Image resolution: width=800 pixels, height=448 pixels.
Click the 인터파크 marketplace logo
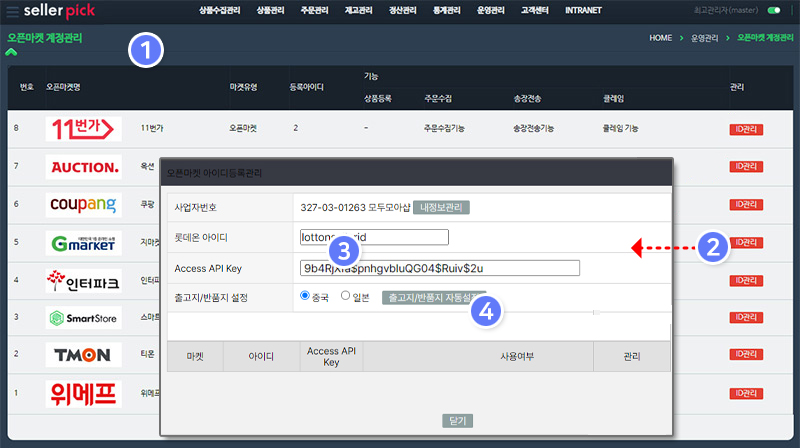click(x=84, y=280)
